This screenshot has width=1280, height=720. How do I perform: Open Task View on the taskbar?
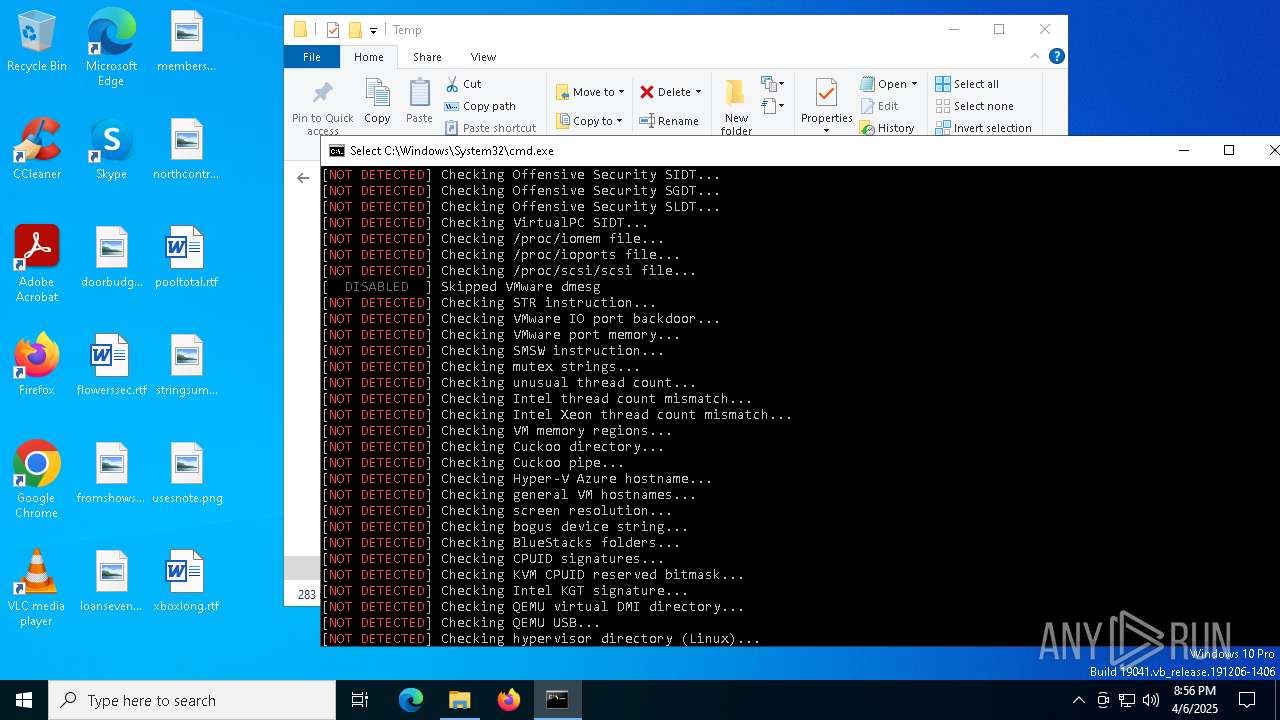[x=360, y=700]
